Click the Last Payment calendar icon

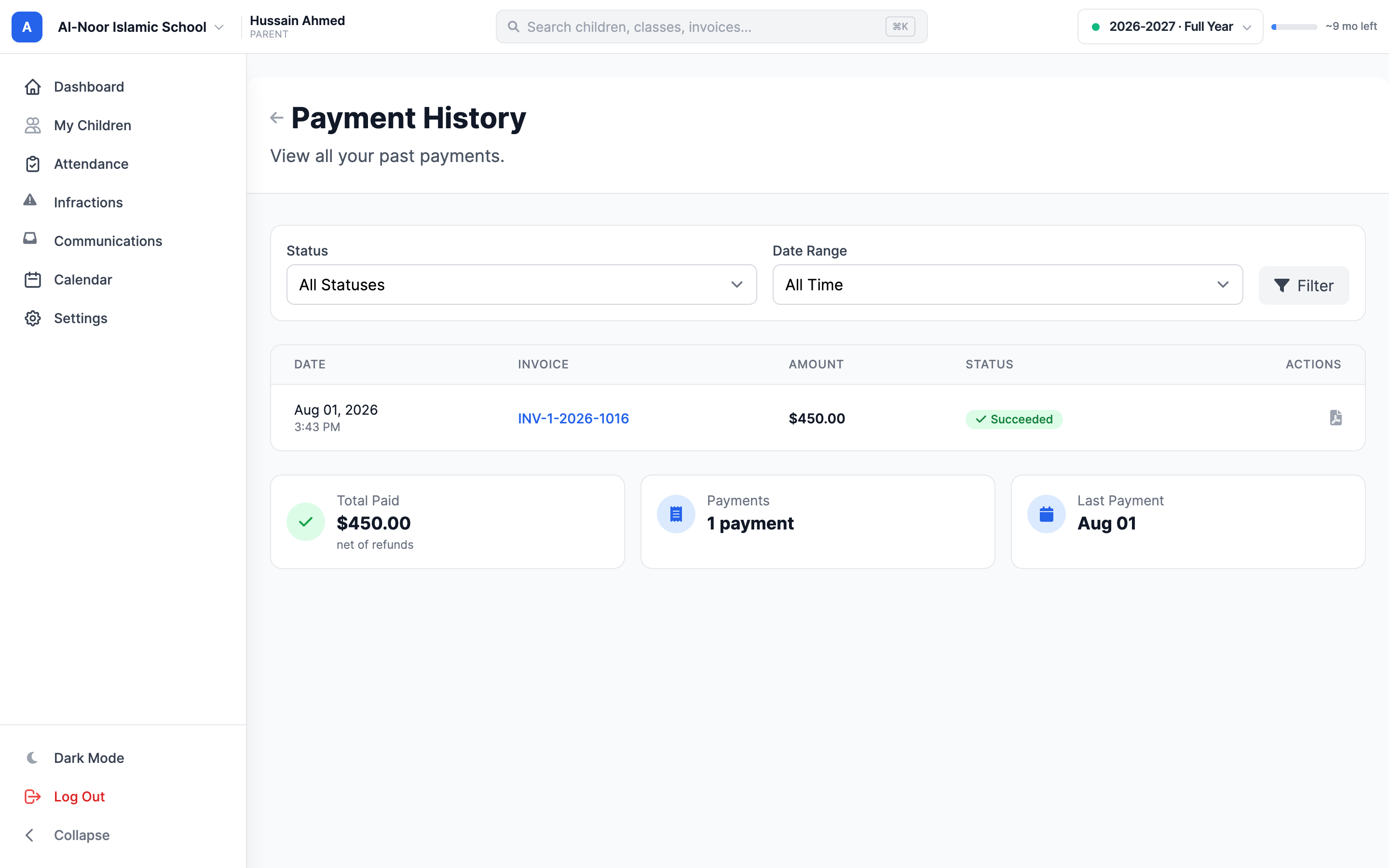pyautogui.click(x=1047, y=514)
